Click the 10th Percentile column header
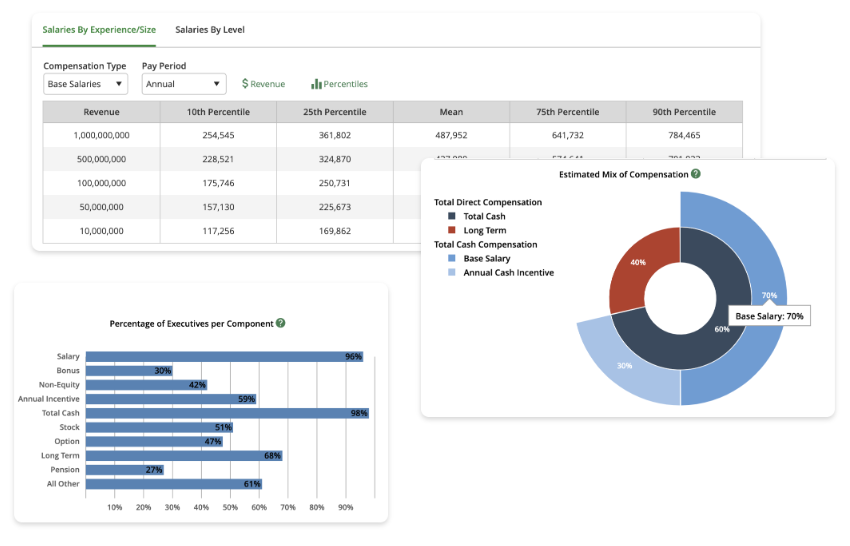The width and height of the screenshot is (850, 546). click(x=218, y=112)
